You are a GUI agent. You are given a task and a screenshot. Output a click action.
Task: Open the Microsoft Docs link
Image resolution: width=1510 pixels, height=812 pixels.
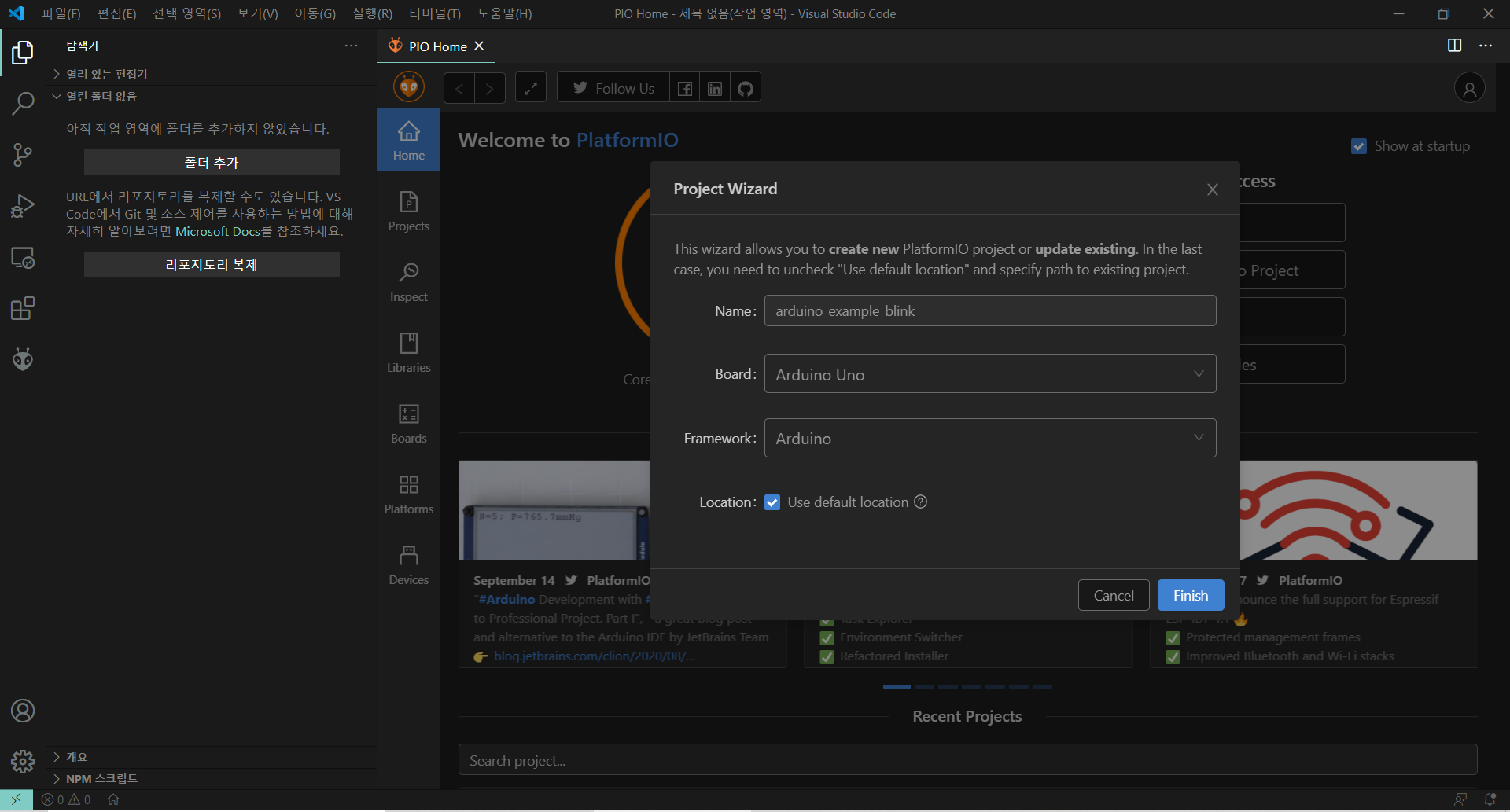[217, 231]
